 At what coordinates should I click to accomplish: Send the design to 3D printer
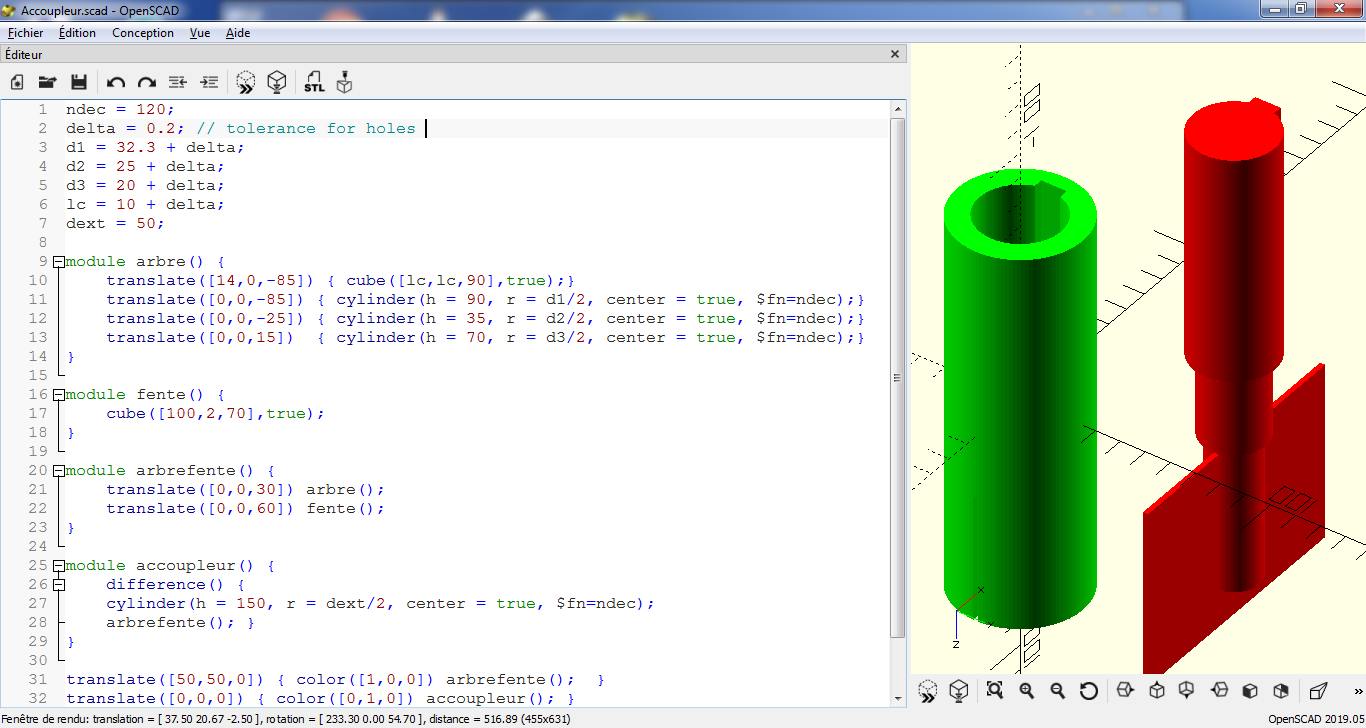point(345,82)
